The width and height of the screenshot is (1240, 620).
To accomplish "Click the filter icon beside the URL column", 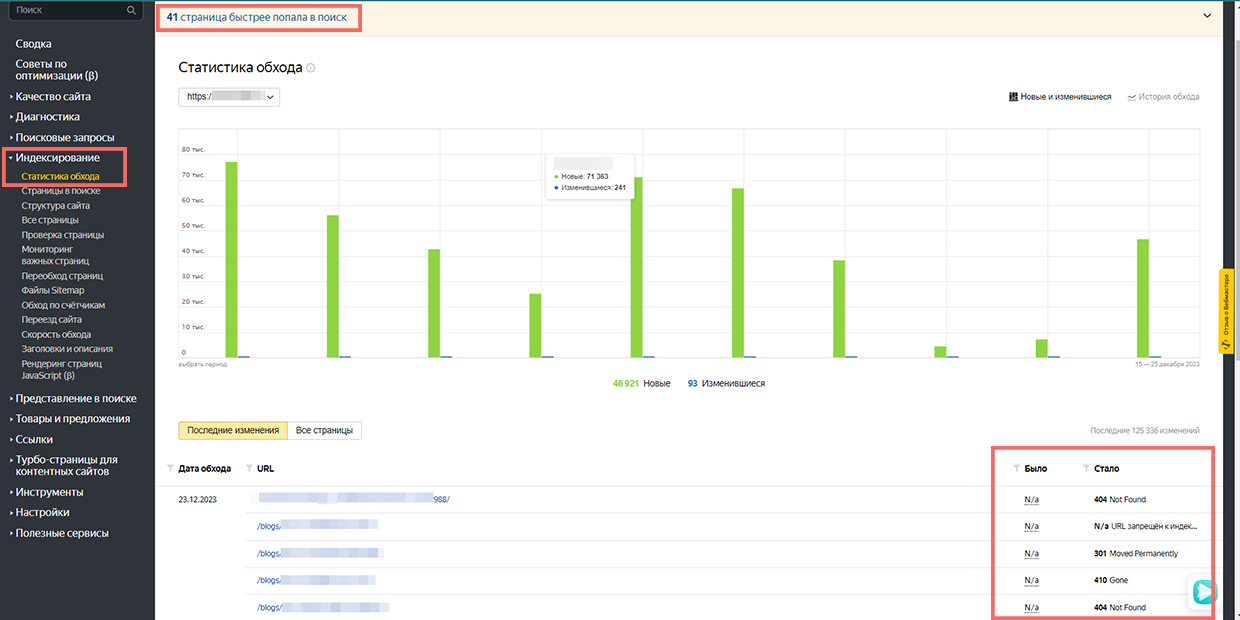I will [x=249, y=468].
